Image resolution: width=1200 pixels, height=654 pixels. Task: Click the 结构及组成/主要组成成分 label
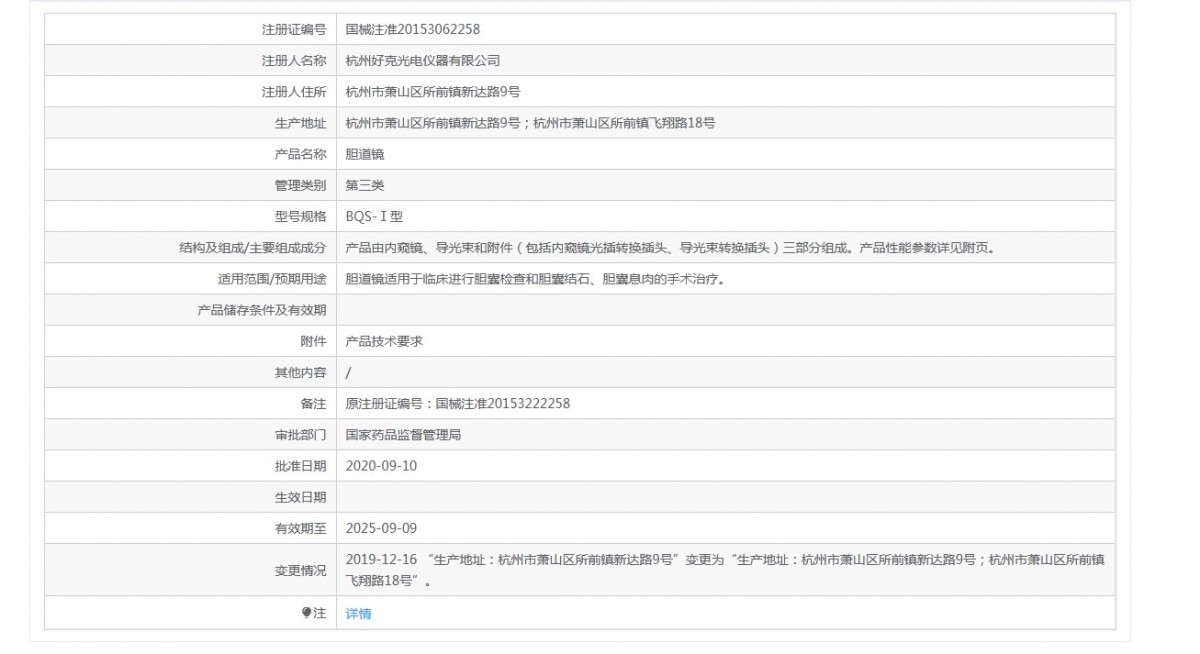click(x=251, y=248)
